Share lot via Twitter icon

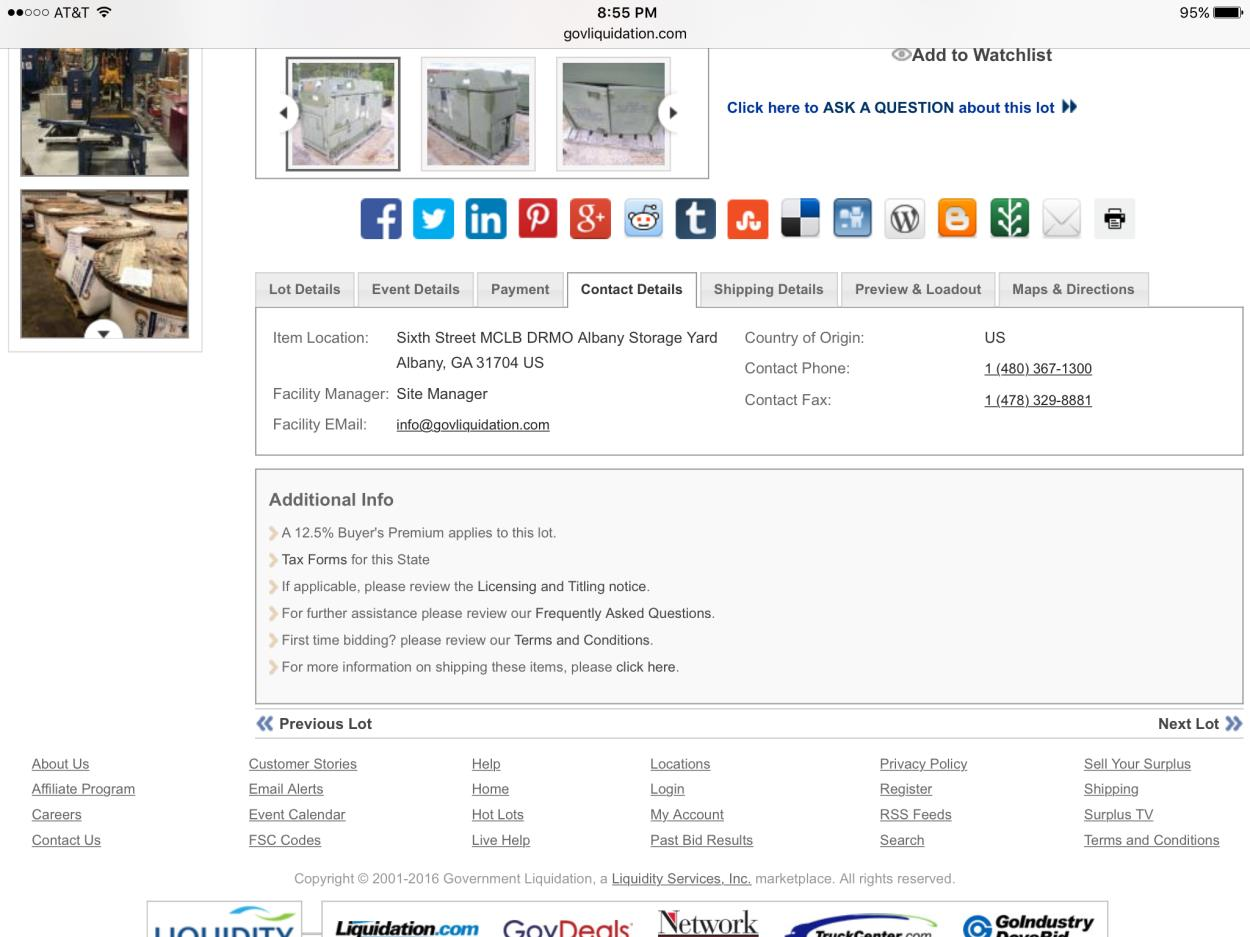(433, 219)
